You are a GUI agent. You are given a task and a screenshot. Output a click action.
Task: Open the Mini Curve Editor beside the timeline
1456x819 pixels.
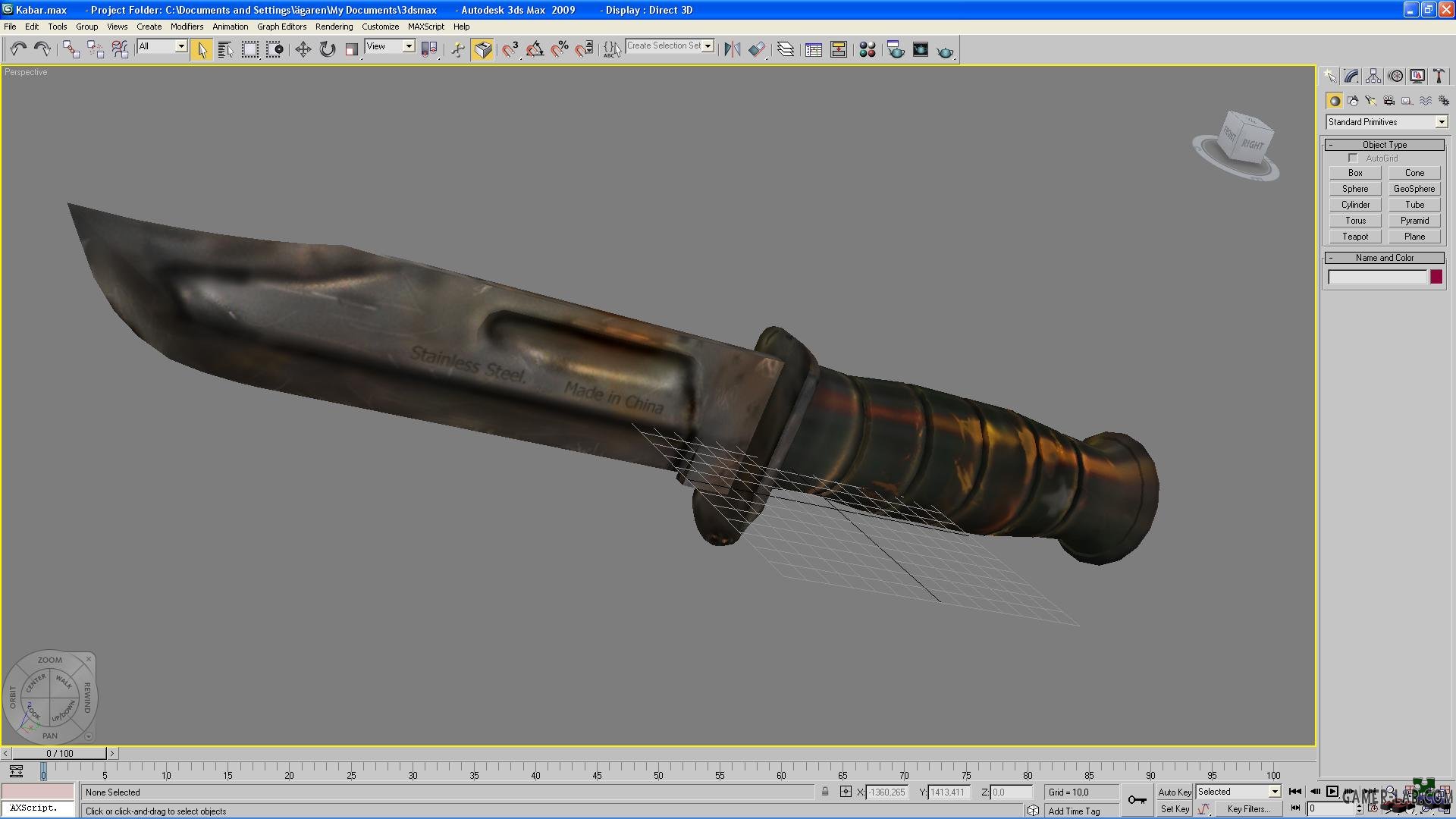tap(16, 772)
